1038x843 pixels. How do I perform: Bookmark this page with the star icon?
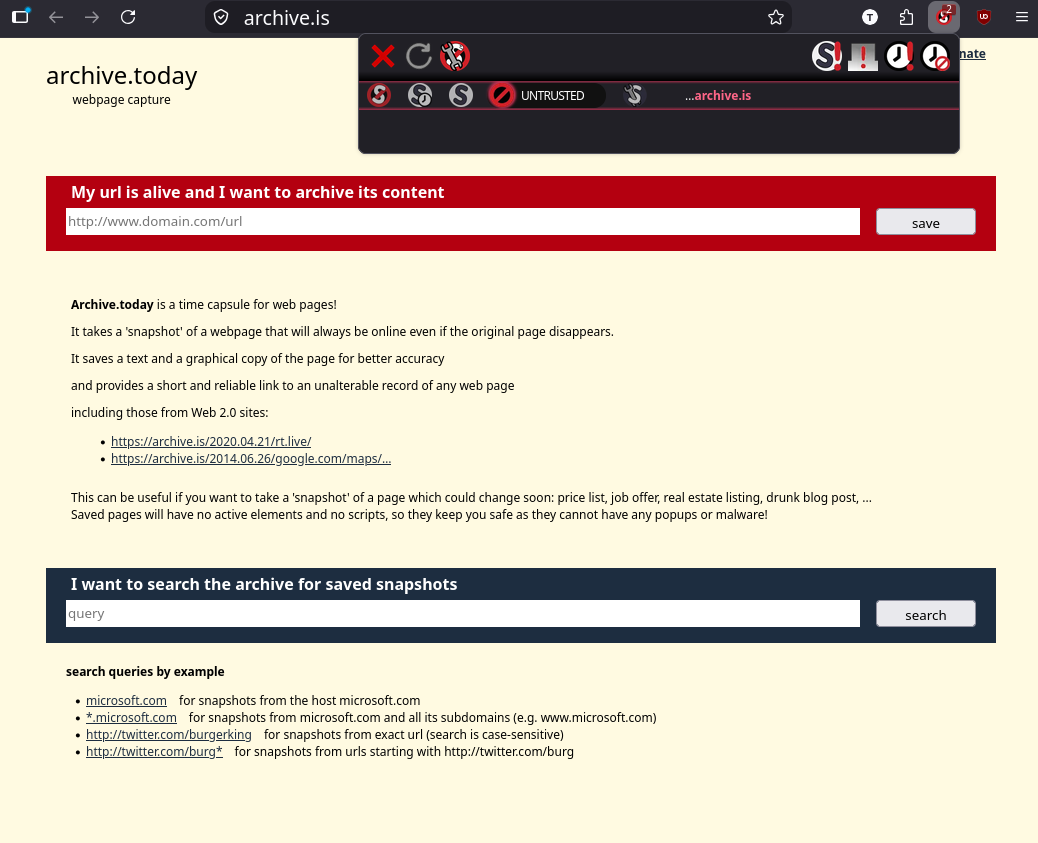[x=776, y=17]
